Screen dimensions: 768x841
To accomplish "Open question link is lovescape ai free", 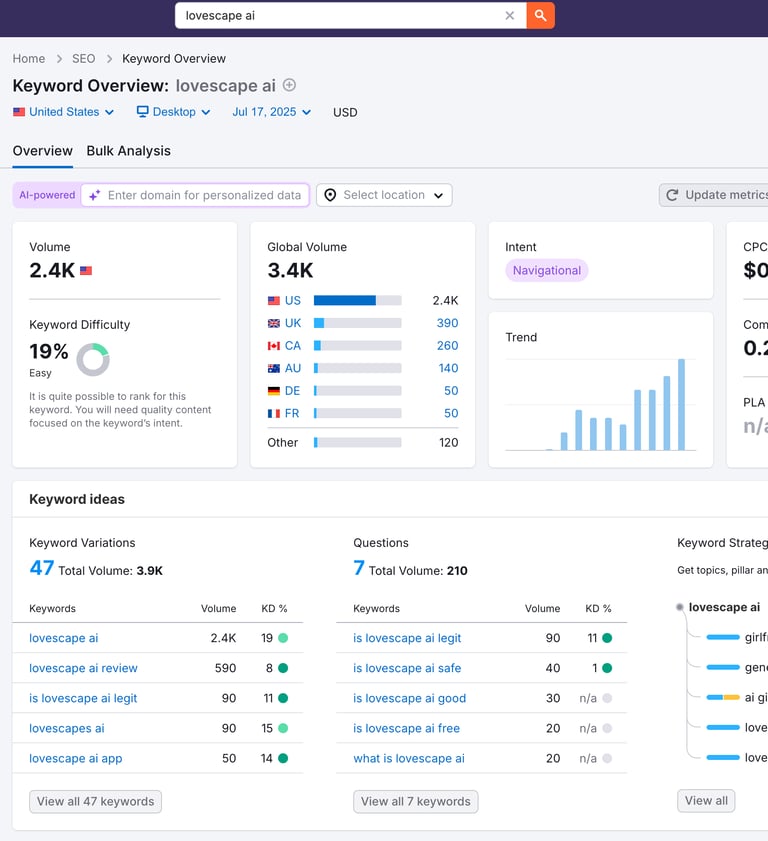I will click(x=407, y=728).
